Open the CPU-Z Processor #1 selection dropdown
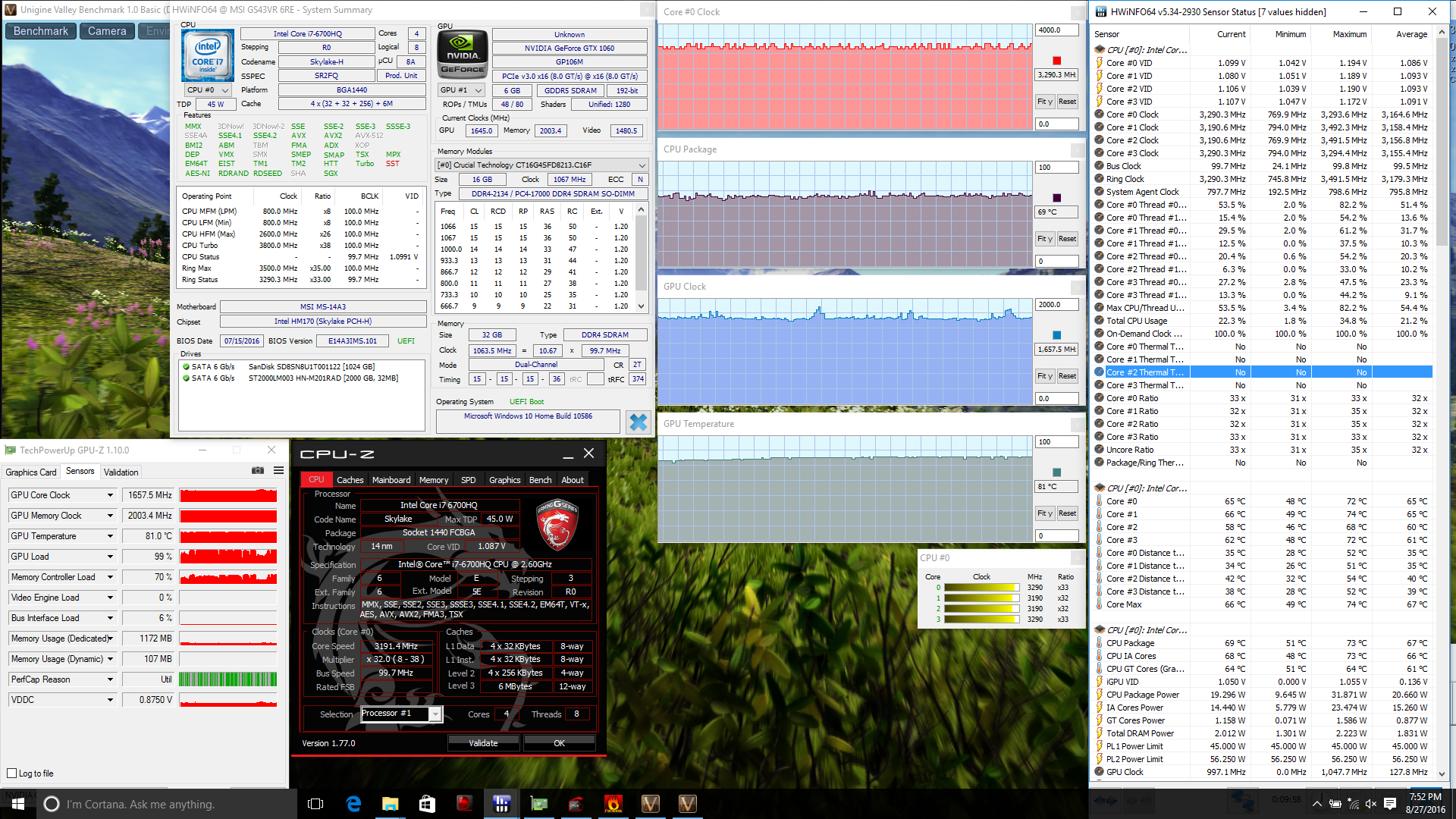Screen dimensions: 1456x819 (x=435, y=714)
